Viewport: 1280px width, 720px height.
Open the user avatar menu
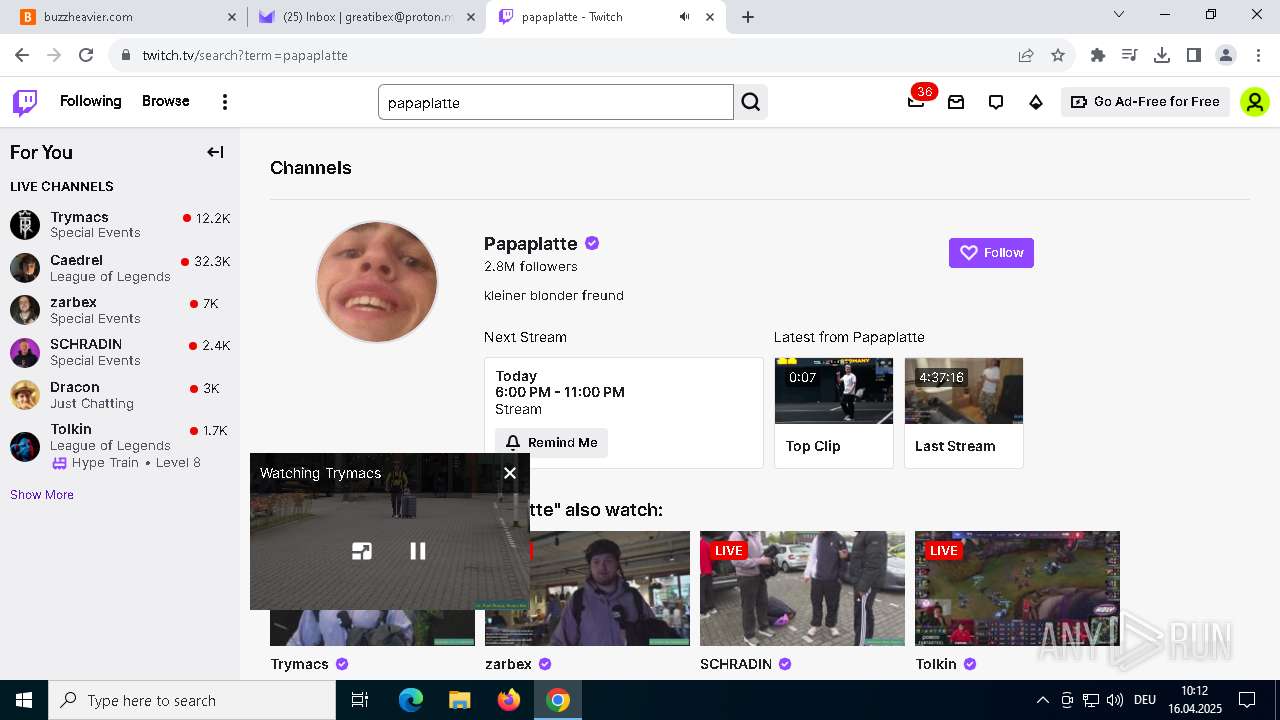tap(1255, 102)
